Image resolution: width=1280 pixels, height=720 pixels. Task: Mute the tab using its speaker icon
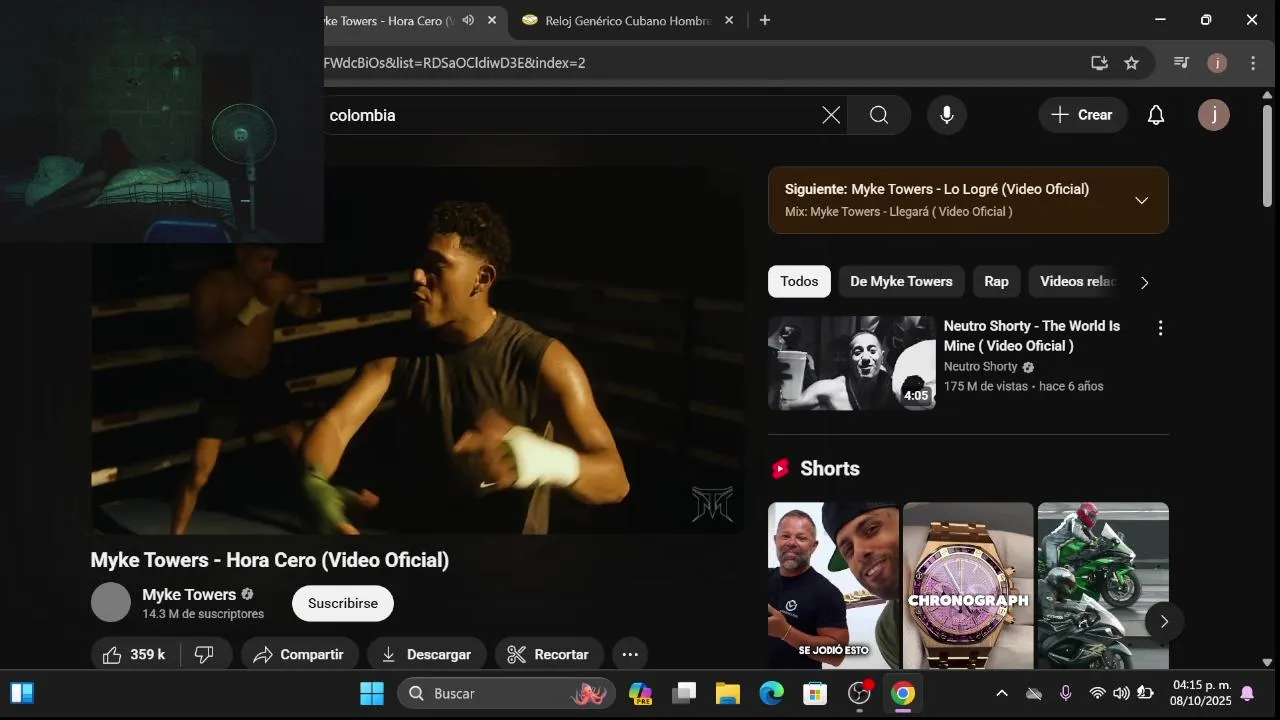pos(468,20)
